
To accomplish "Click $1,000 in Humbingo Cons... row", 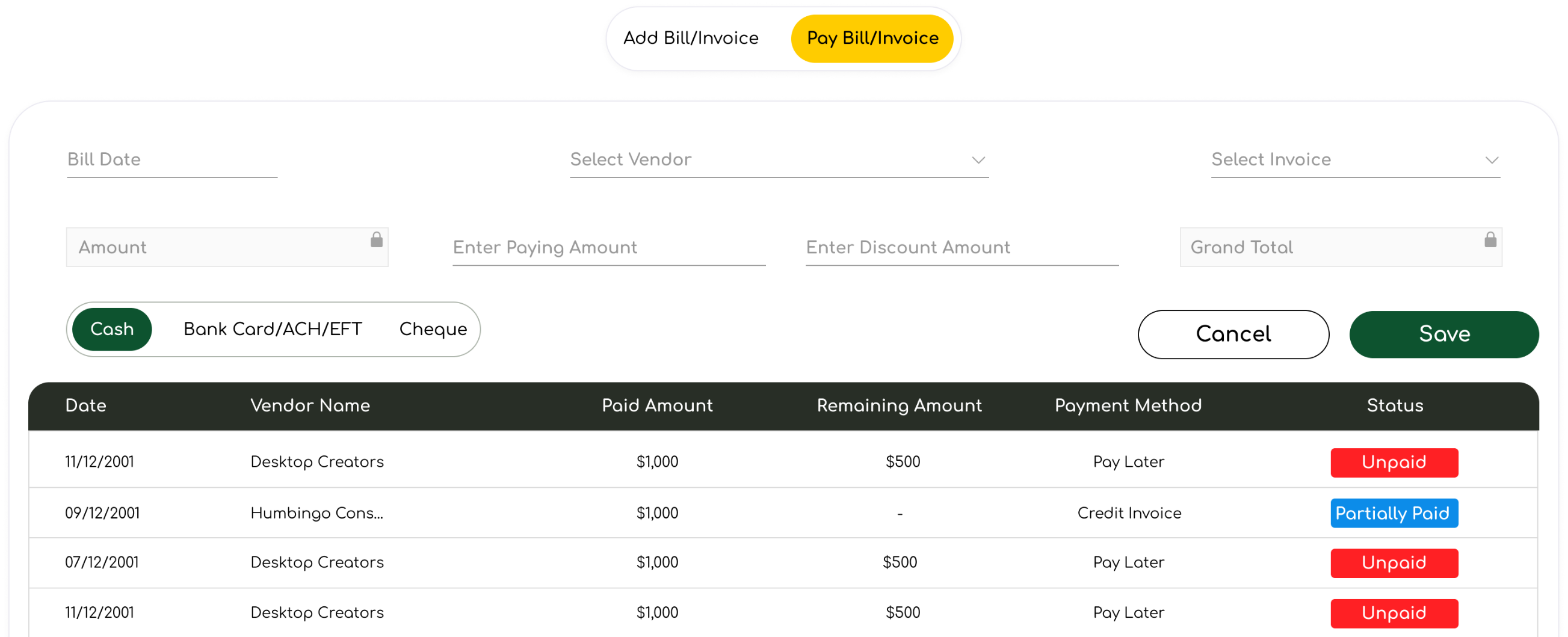I will (x=657, y=514).
